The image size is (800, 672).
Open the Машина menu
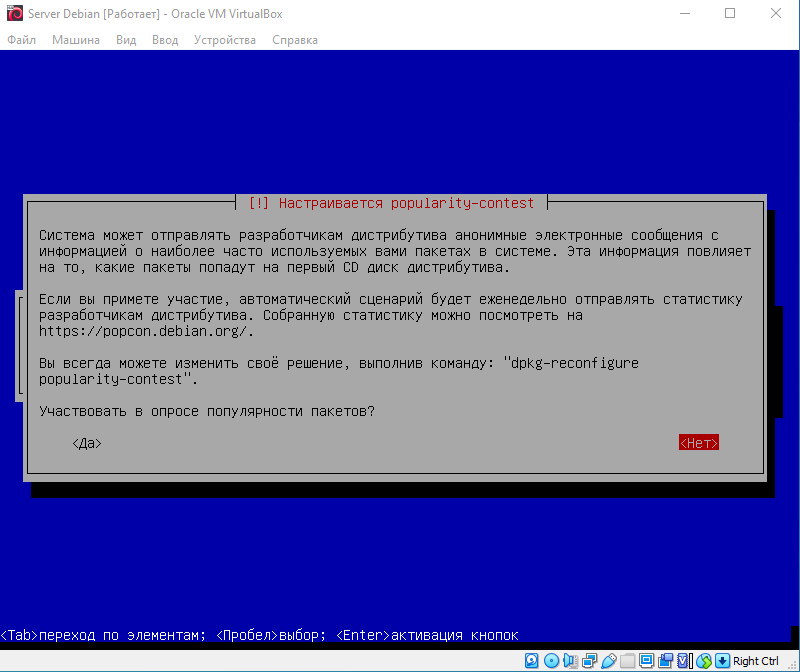(x=75, y=40)
